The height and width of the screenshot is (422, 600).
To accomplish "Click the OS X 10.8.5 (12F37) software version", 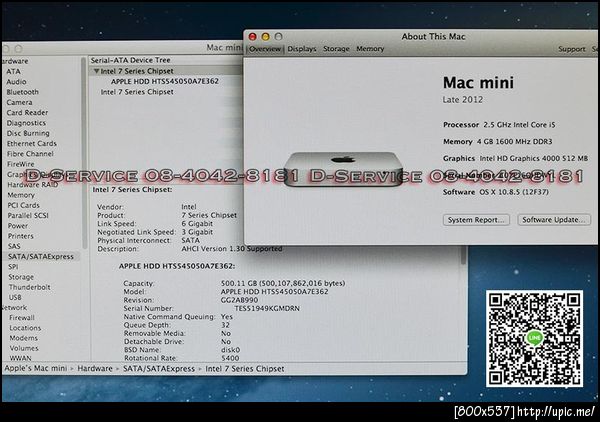I will [x=514, y=192].
